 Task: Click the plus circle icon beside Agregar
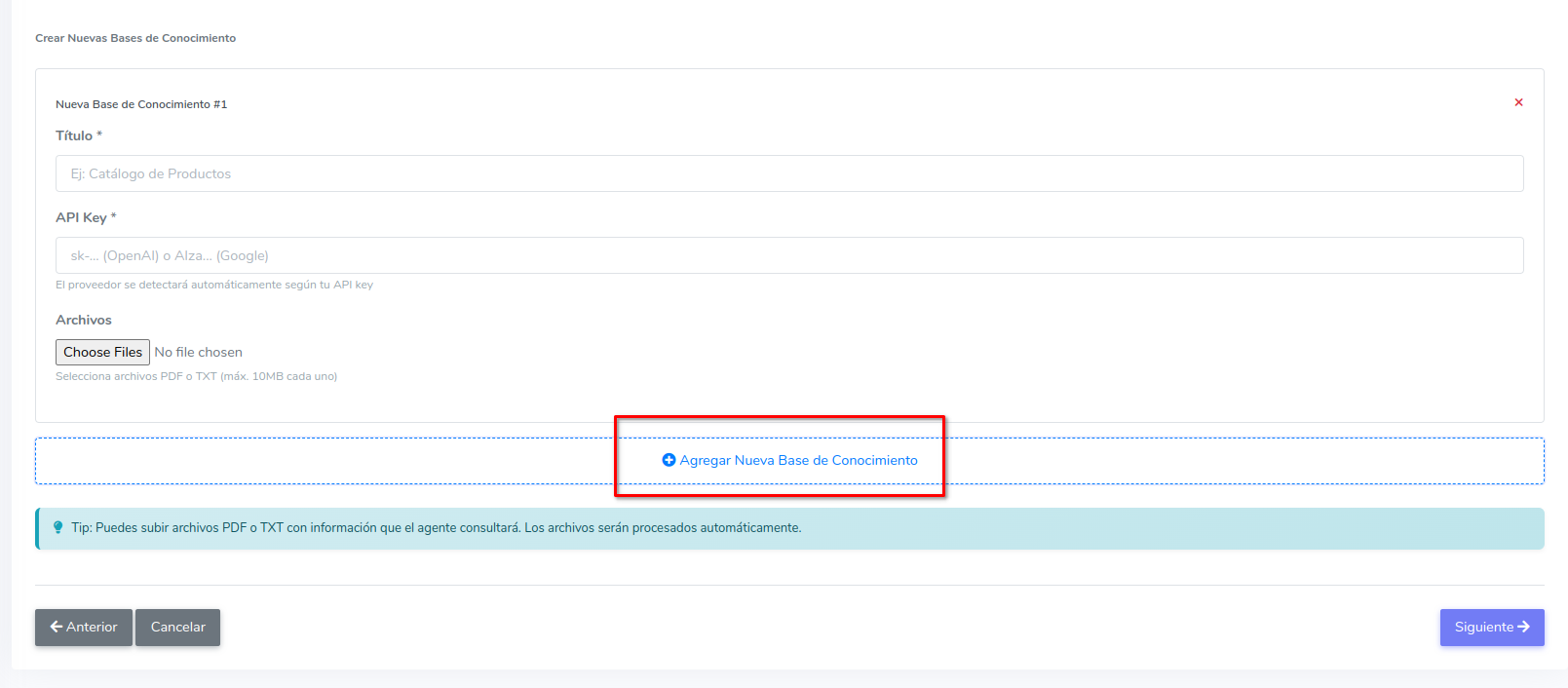[x=669, y=460]
